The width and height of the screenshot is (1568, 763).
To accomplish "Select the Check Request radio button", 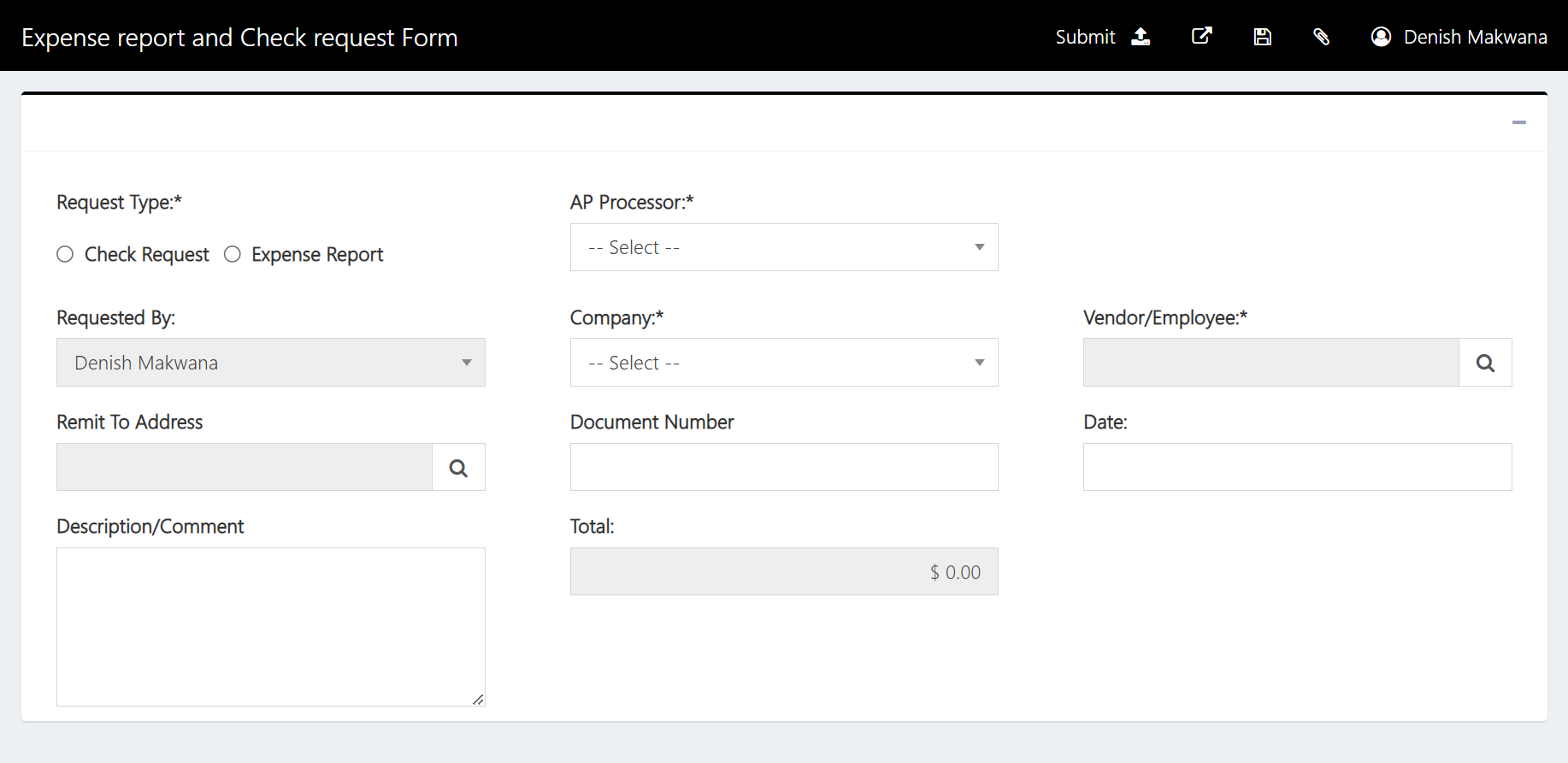I will [x=65, y=254].
